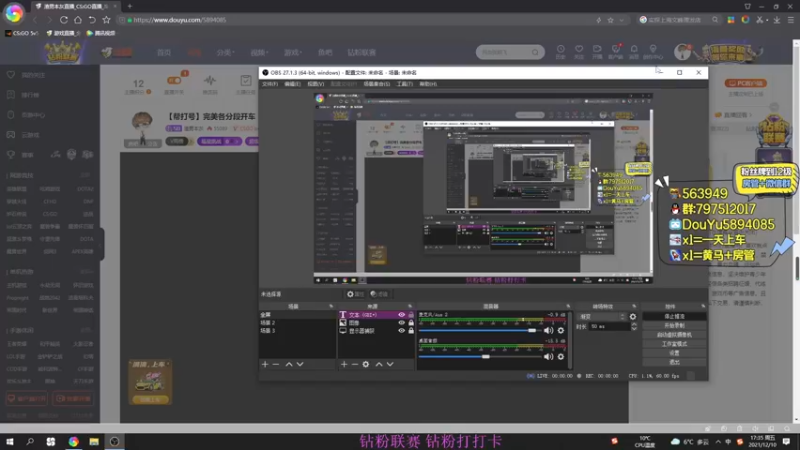Increase the transition duration stepper

(634, 324)
